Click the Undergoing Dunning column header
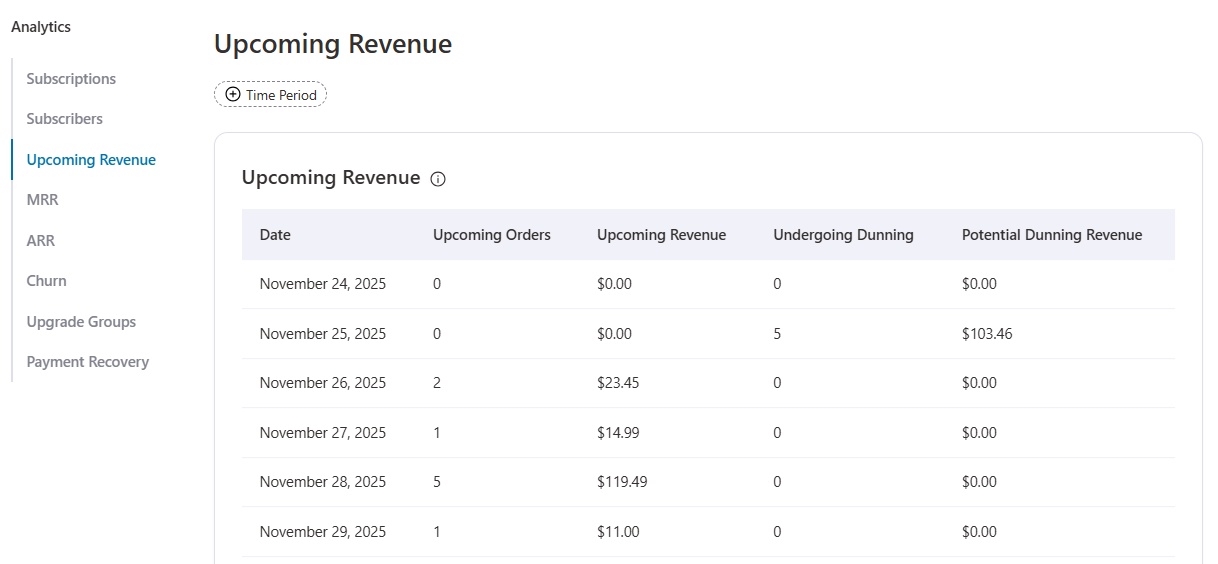Screen dimensions: 1218x564 click(843, 235)
